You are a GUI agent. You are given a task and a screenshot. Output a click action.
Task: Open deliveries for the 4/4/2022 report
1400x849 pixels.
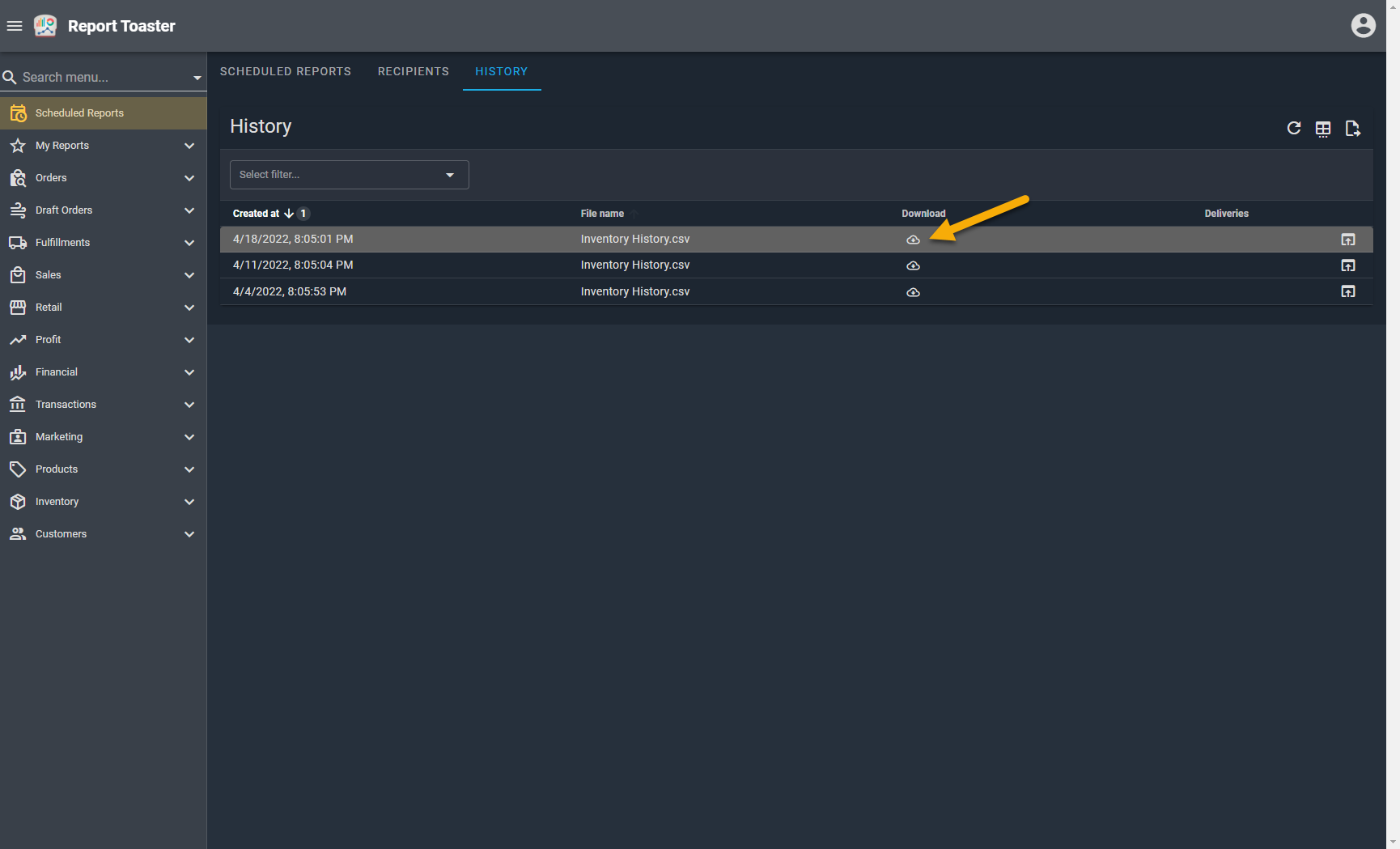click(x=1347, y=291)
